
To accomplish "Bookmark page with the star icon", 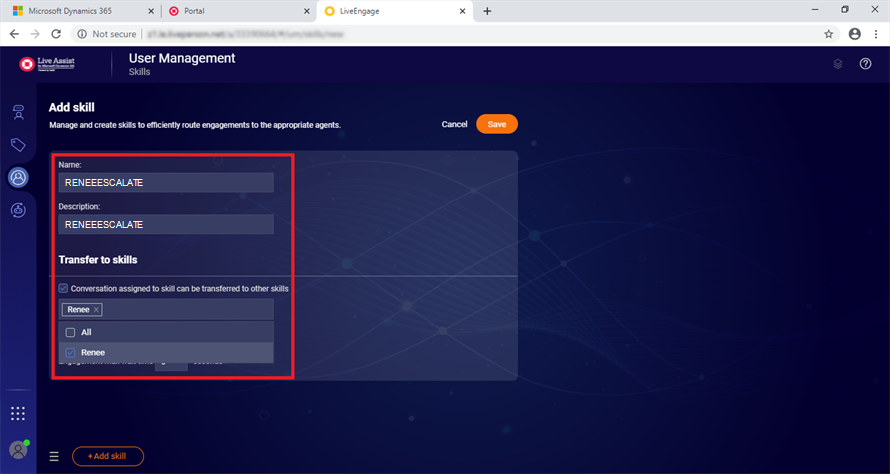I will [828, 33].
